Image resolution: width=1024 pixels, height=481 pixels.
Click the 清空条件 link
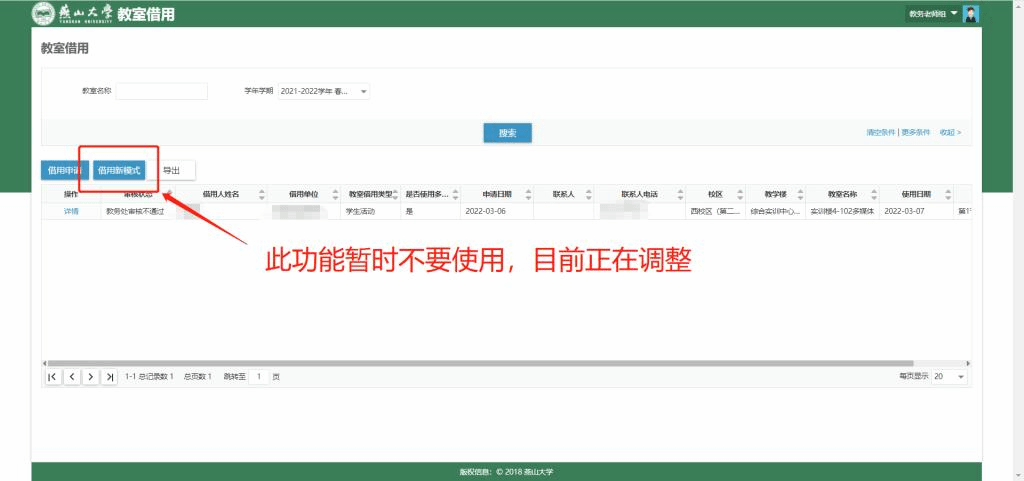[880, 132]
